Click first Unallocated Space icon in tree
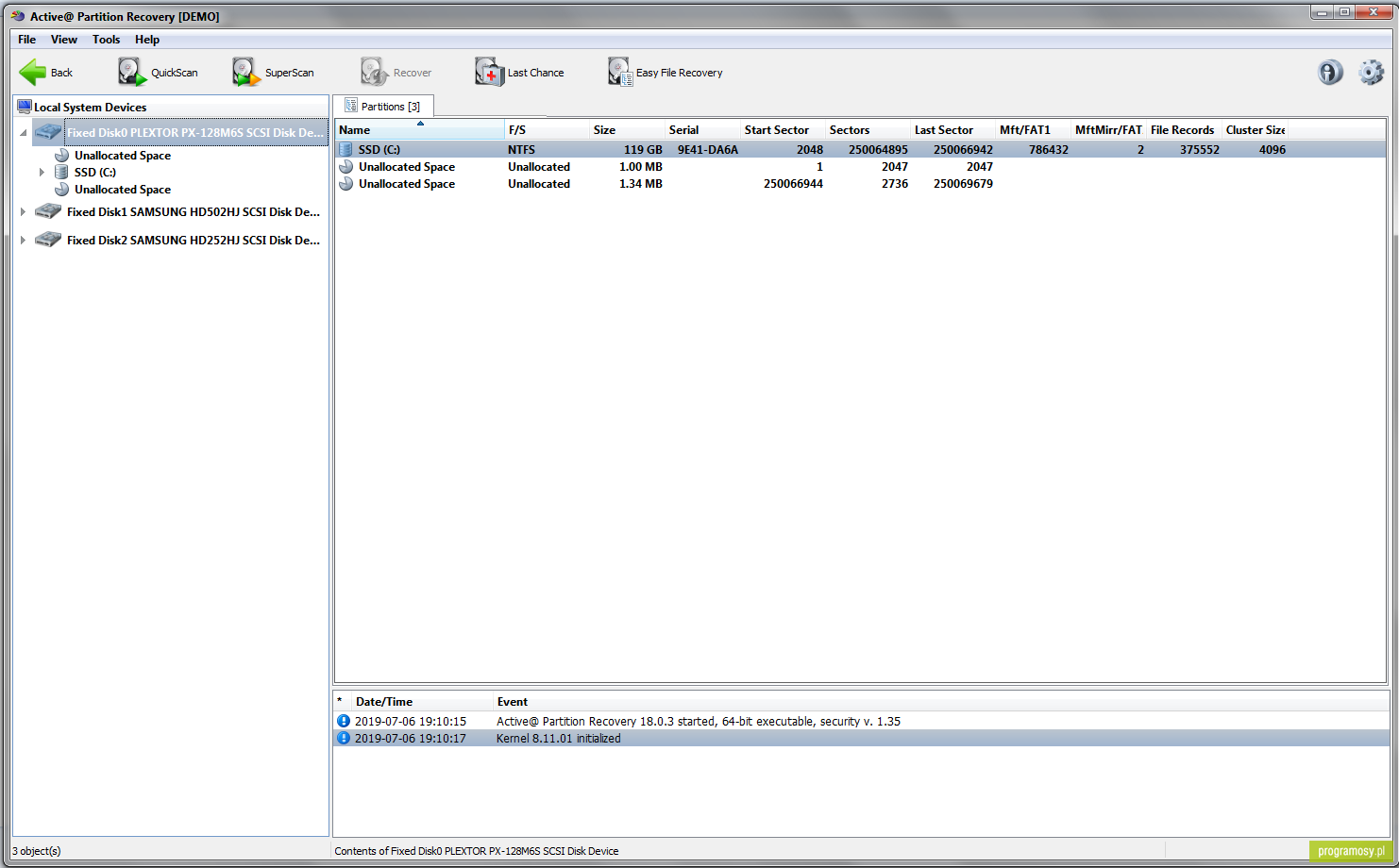 (x=61, y=155)
